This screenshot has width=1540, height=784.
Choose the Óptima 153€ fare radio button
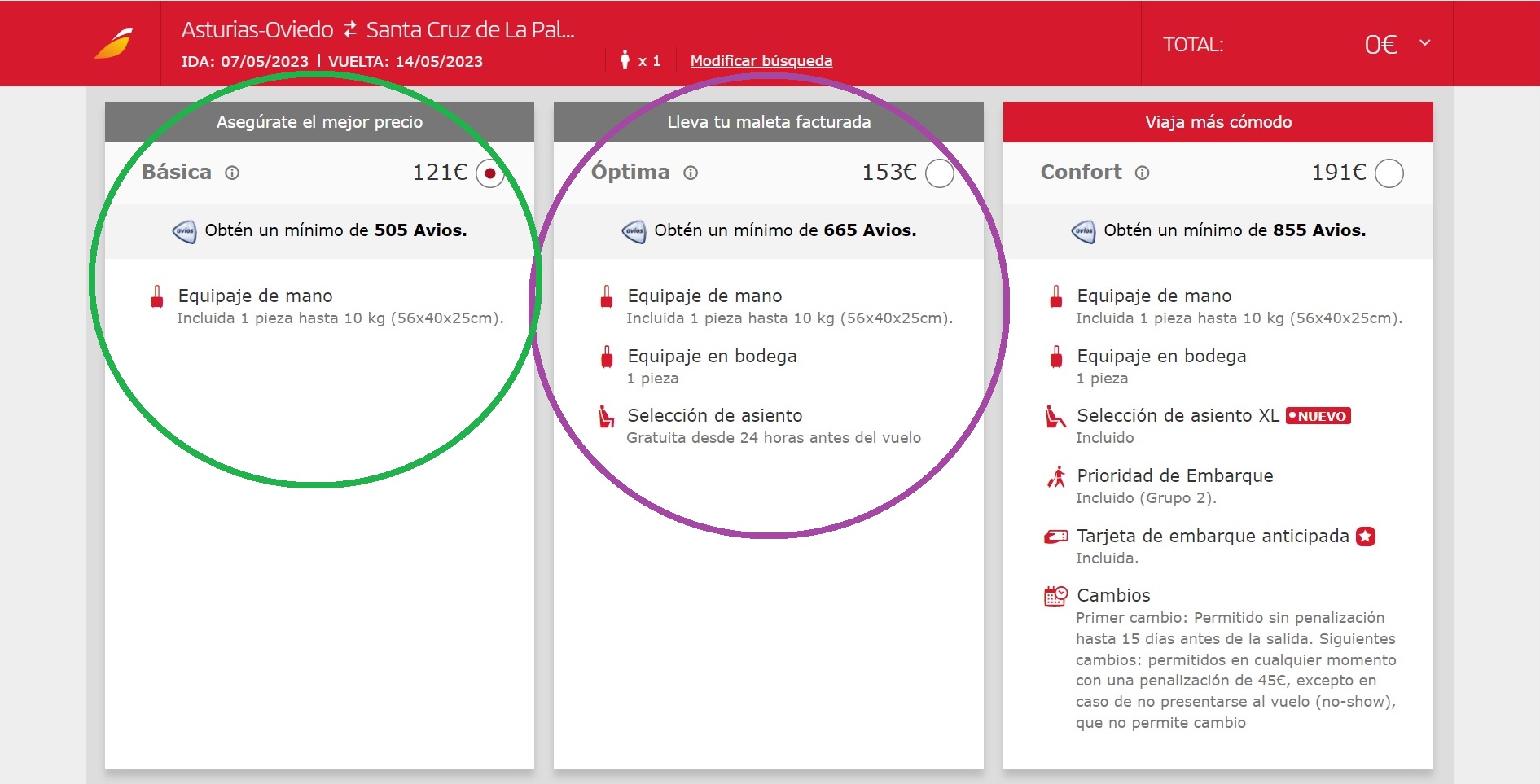coord(939,173)
